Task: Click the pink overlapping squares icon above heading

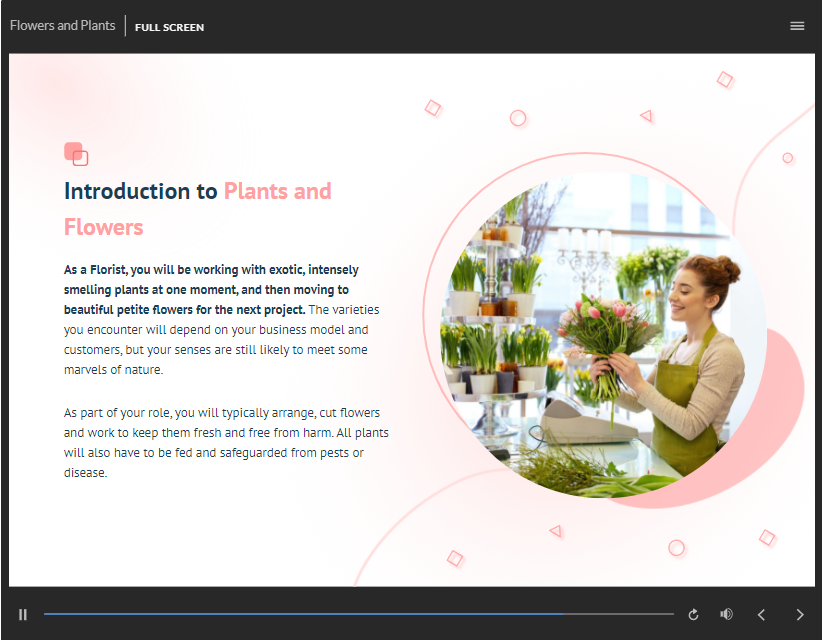Action: (x=76, y=153)
